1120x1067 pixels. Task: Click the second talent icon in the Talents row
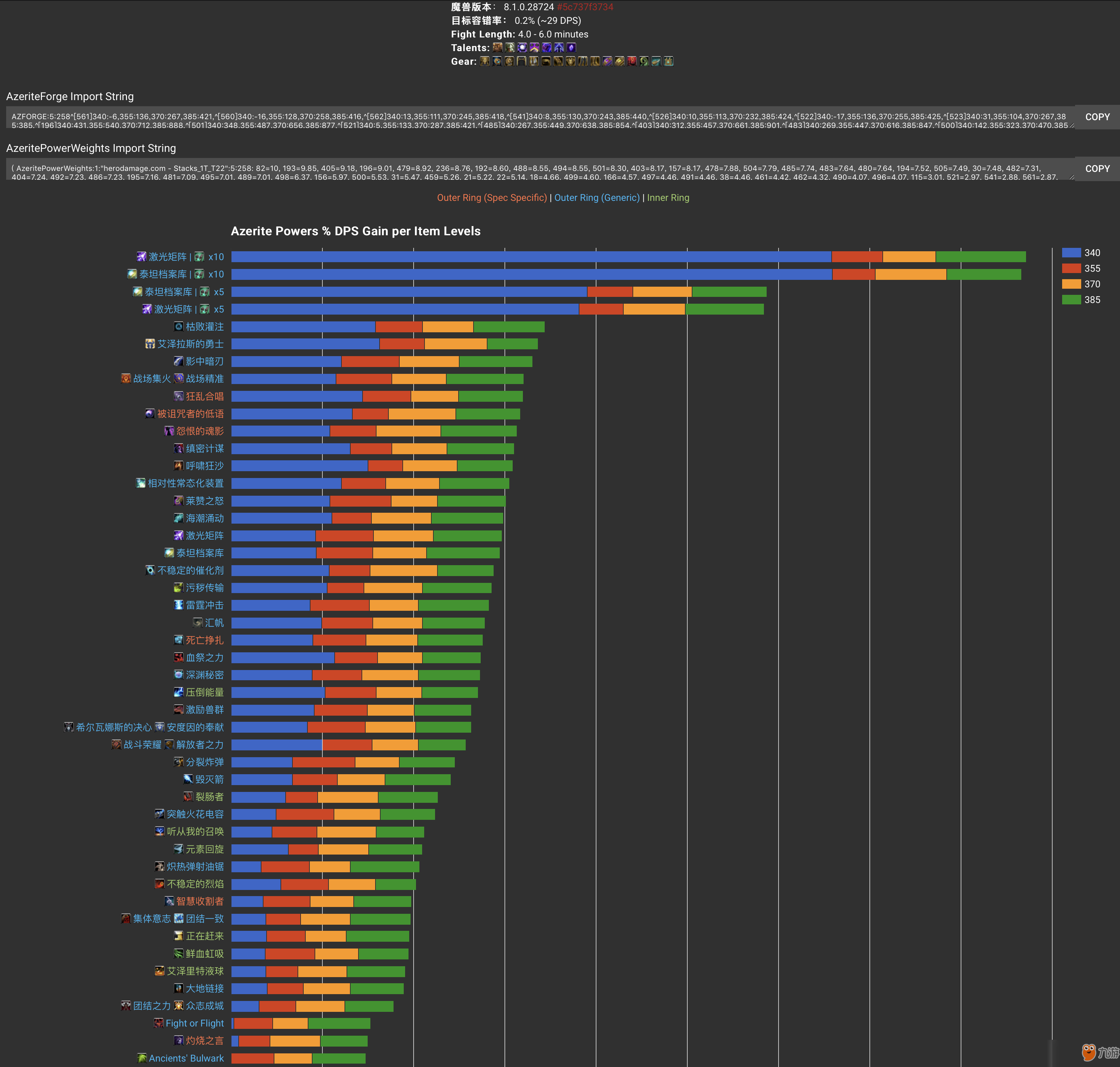pos(507,49)
